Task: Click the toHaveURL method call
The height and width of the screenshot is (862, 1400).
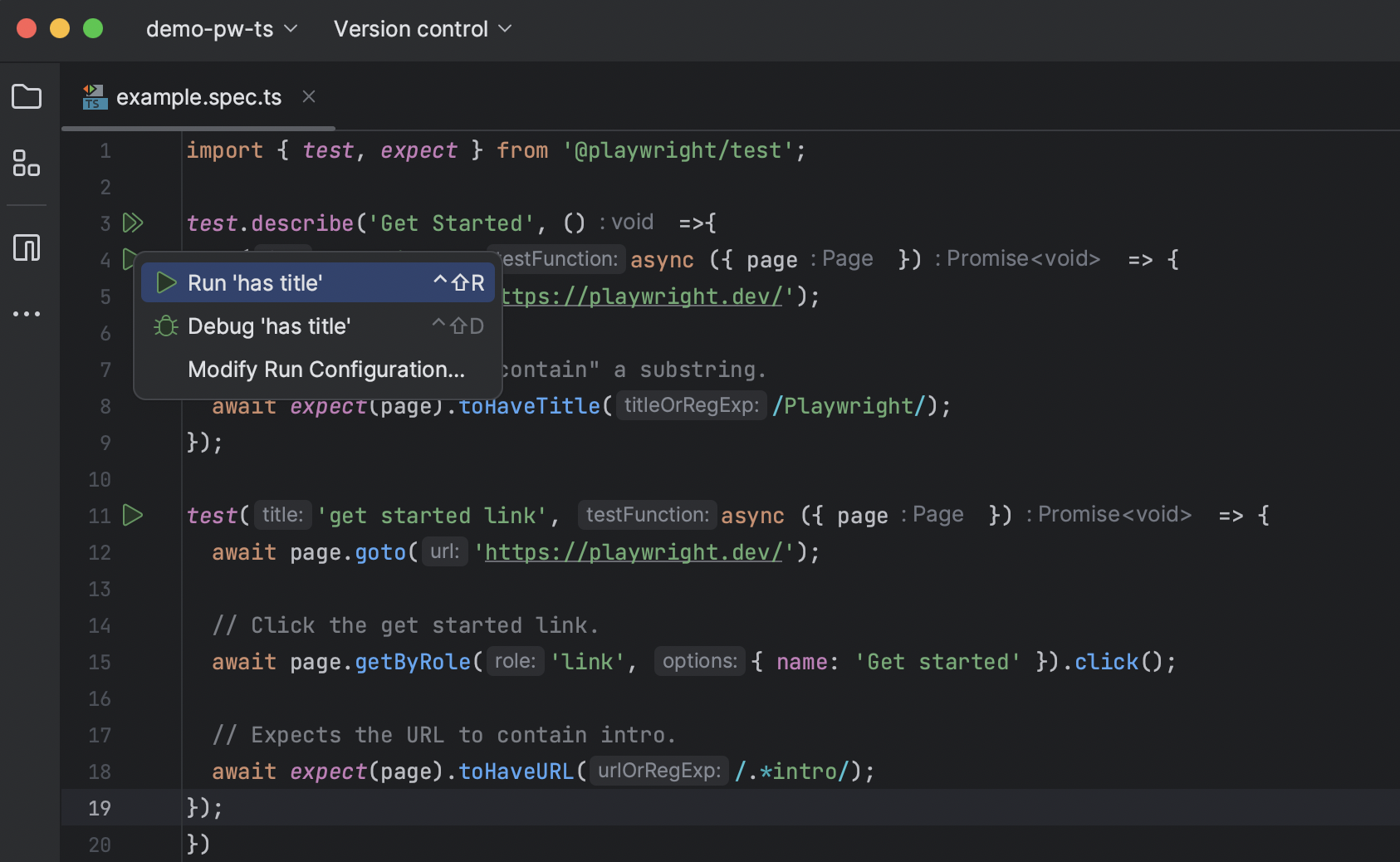Action: pos(515,771)
